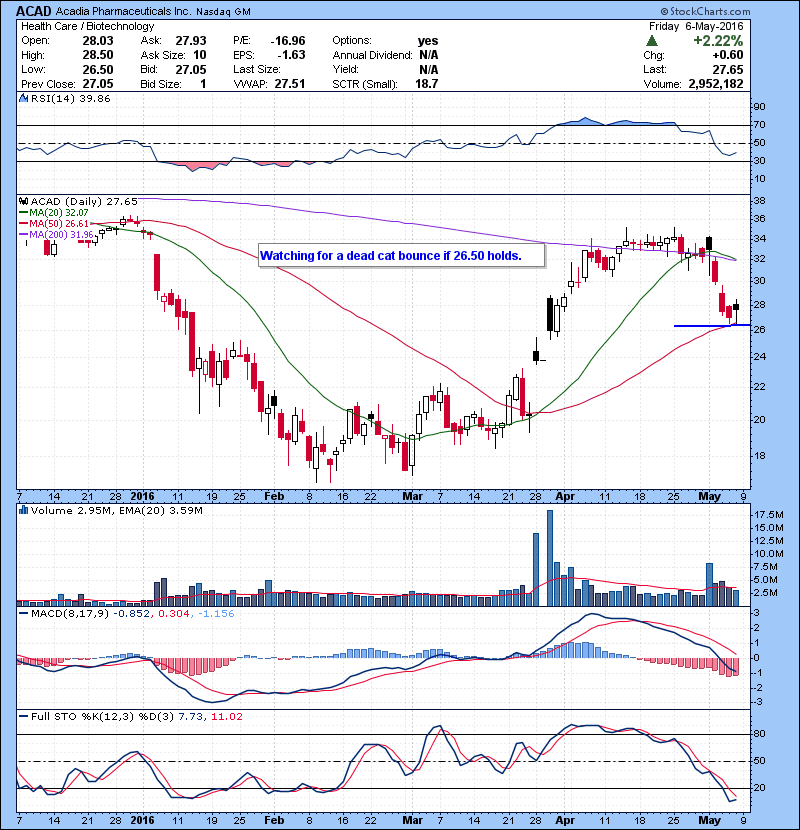Click the 2016 label on price chart axis
This screenshot has width=800, height=830.
(142, 496)
